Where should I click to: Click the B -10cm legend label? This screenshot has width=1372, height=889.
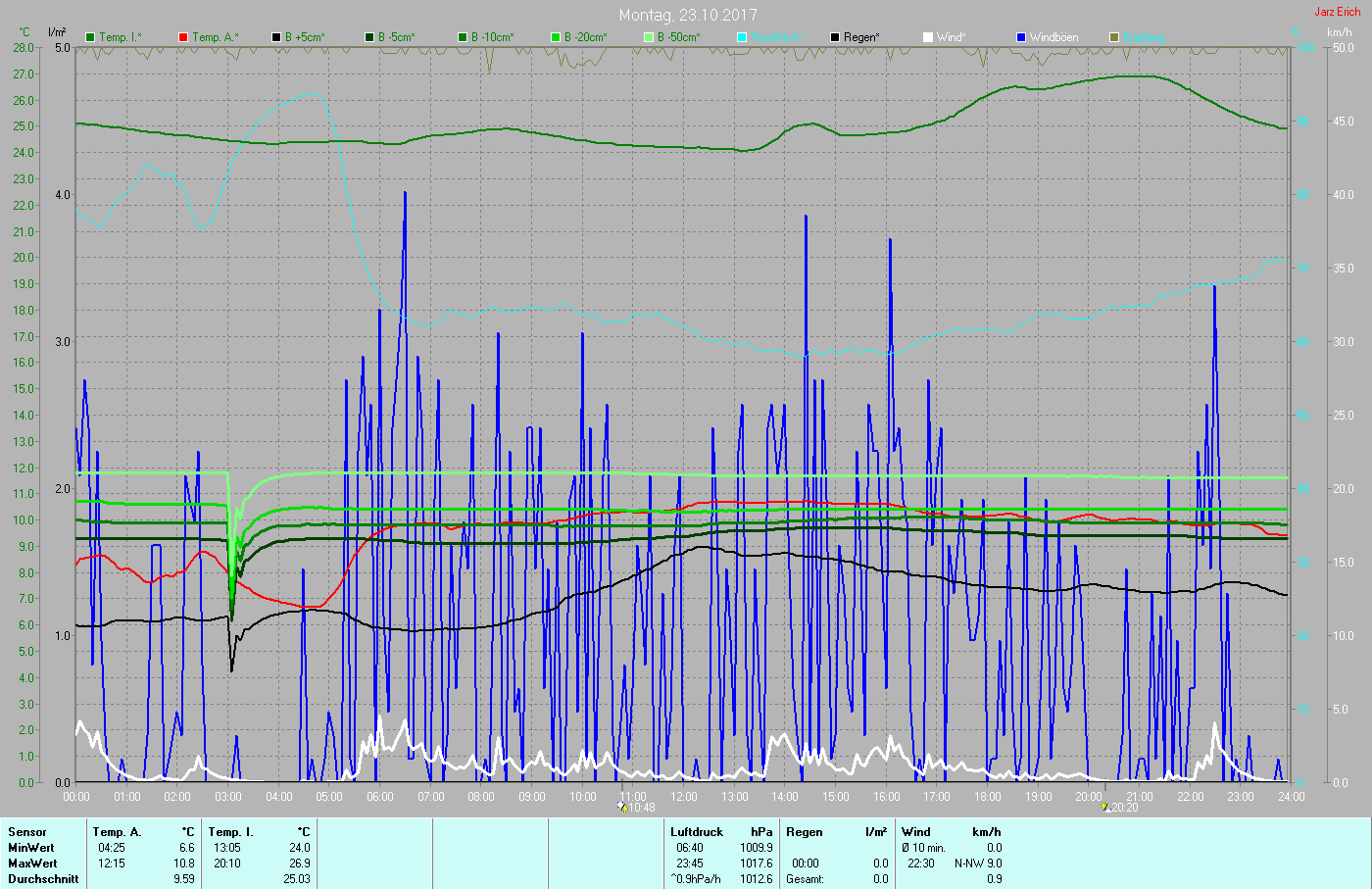492,37
